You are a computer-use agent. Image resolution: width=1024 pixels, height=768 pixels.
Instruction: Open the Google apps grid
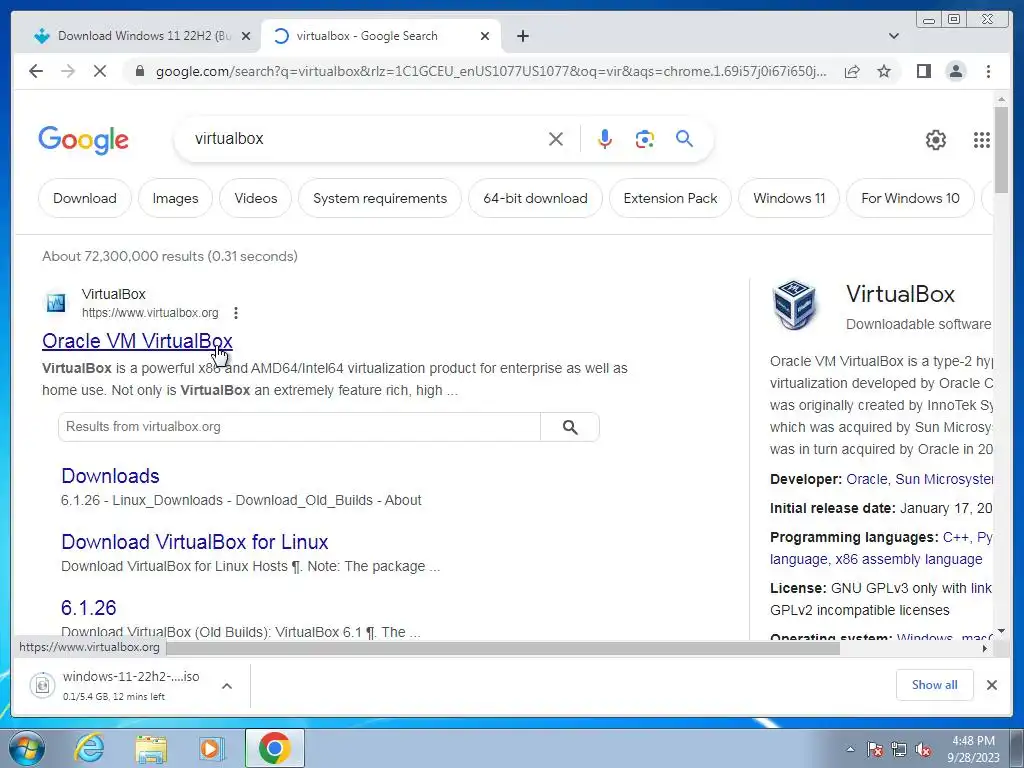[982, 140]
